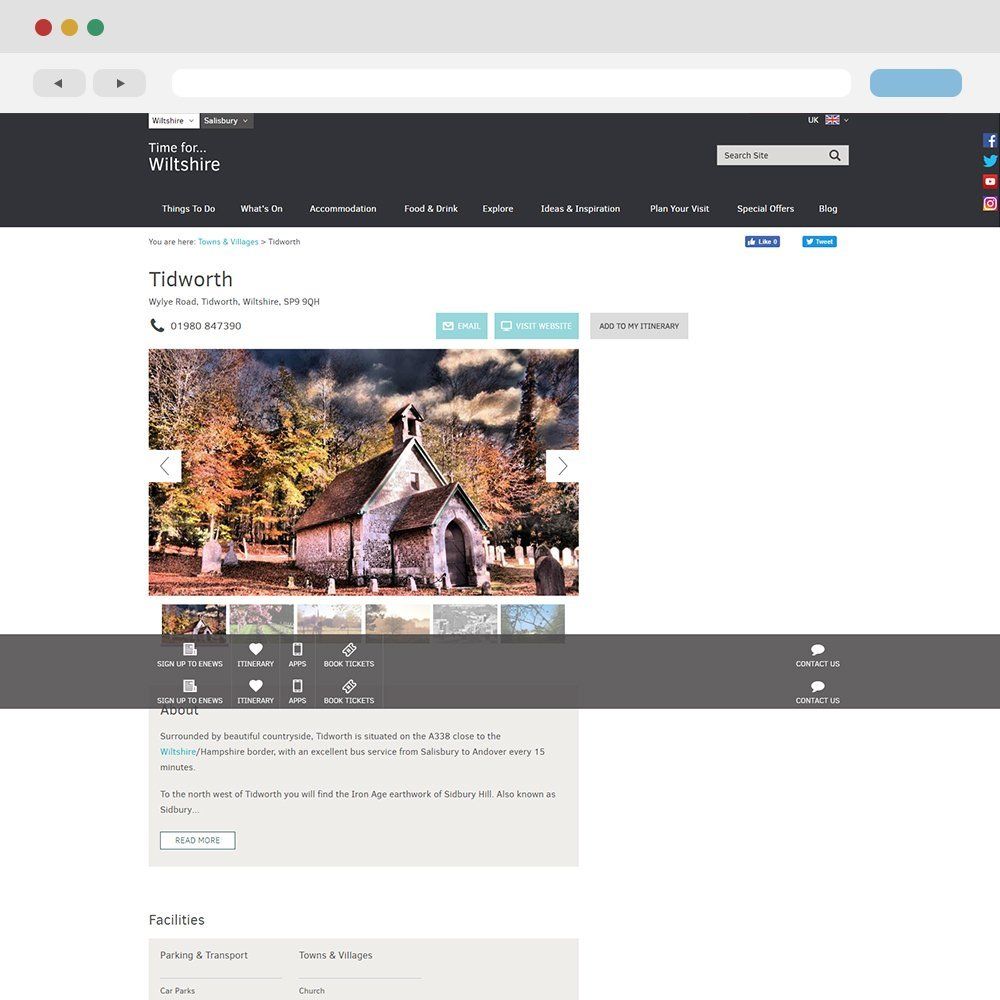Click lower Itinerary heart icon
This screenshot has width=1000, height=1000.
[256, 686]
